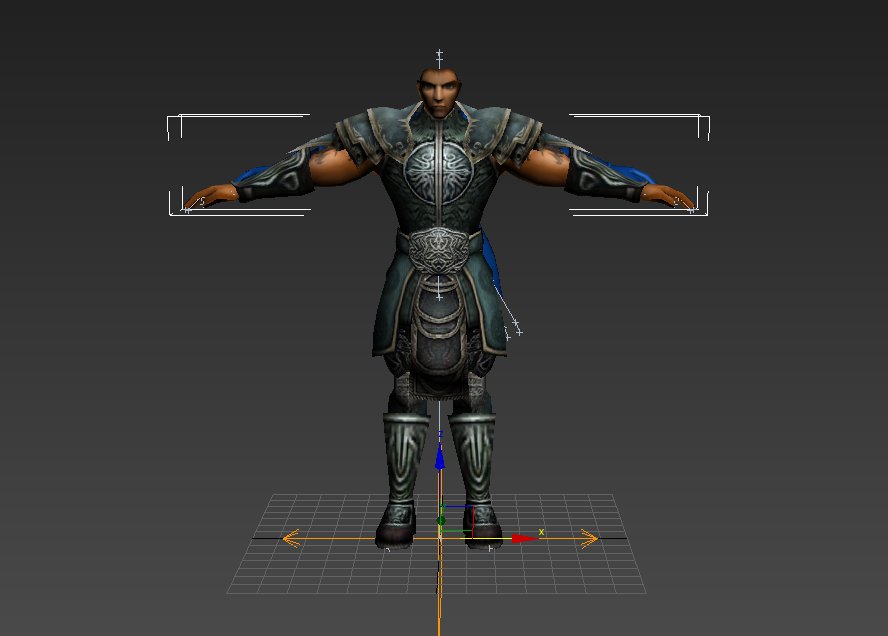Click the circular emblem on the chest armor
Viewport: 888px width, 636px height.
[x=439, y=172]
